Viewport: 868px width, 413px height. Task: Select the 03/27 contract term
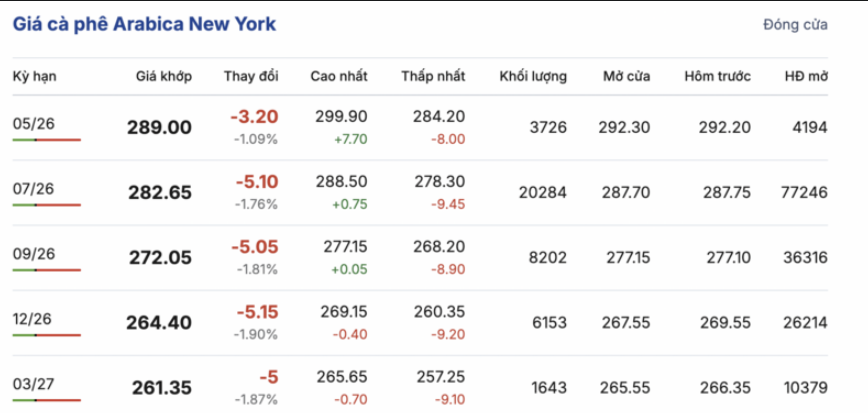coord(34,383)
